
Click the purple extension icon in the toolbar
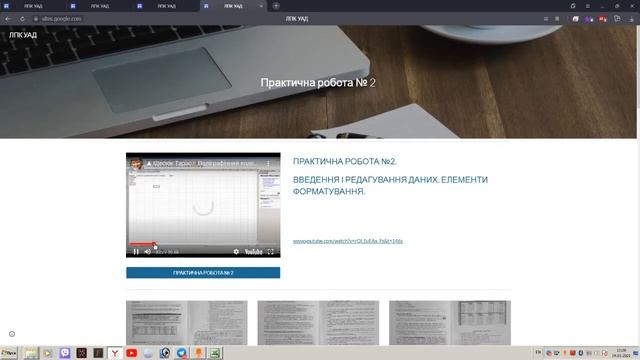click(589, 19)
